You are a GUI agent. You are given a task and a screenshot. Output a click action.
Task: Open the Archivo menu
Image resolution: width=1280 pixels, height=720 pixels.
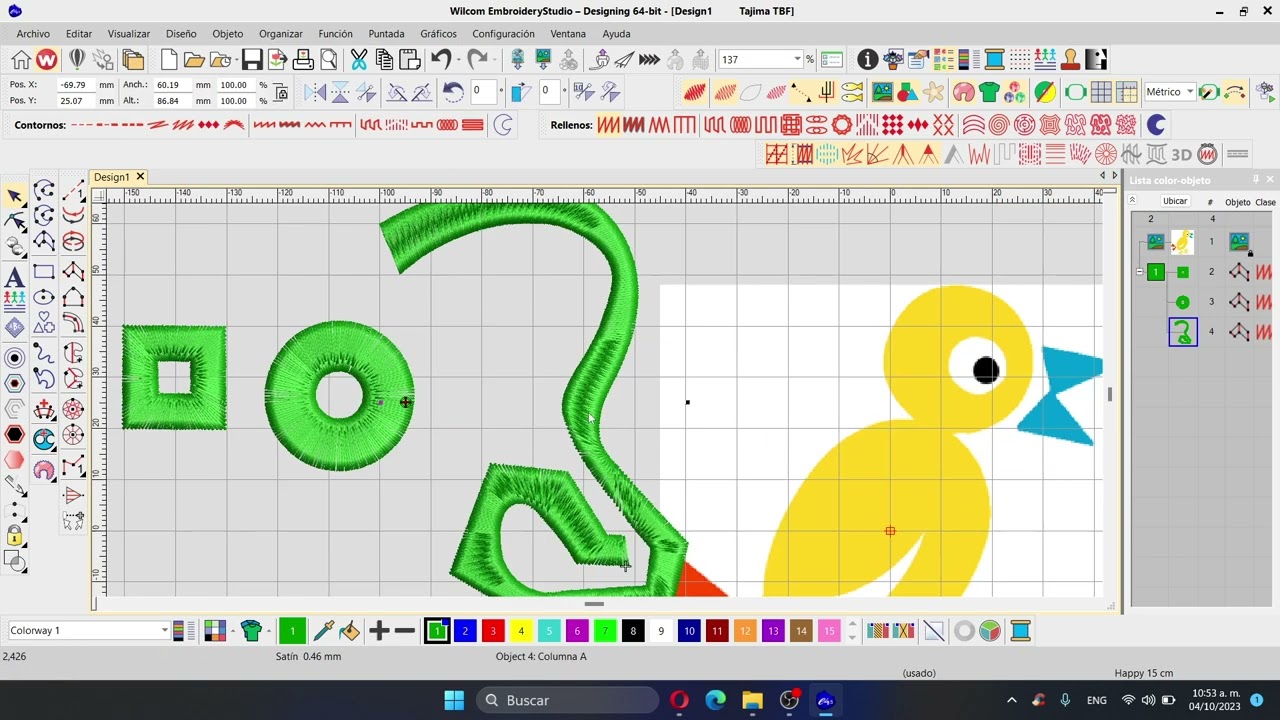(x=33, y=34)
